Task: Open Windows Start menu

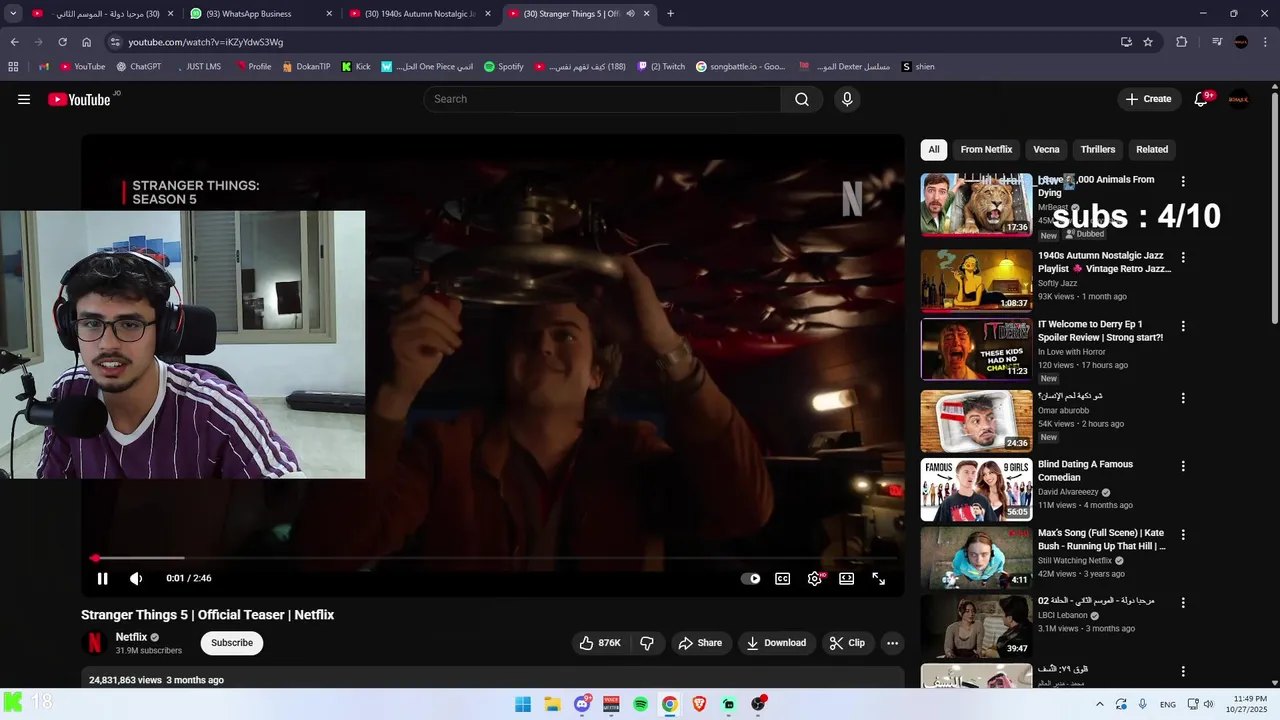Action: [523, 704]
